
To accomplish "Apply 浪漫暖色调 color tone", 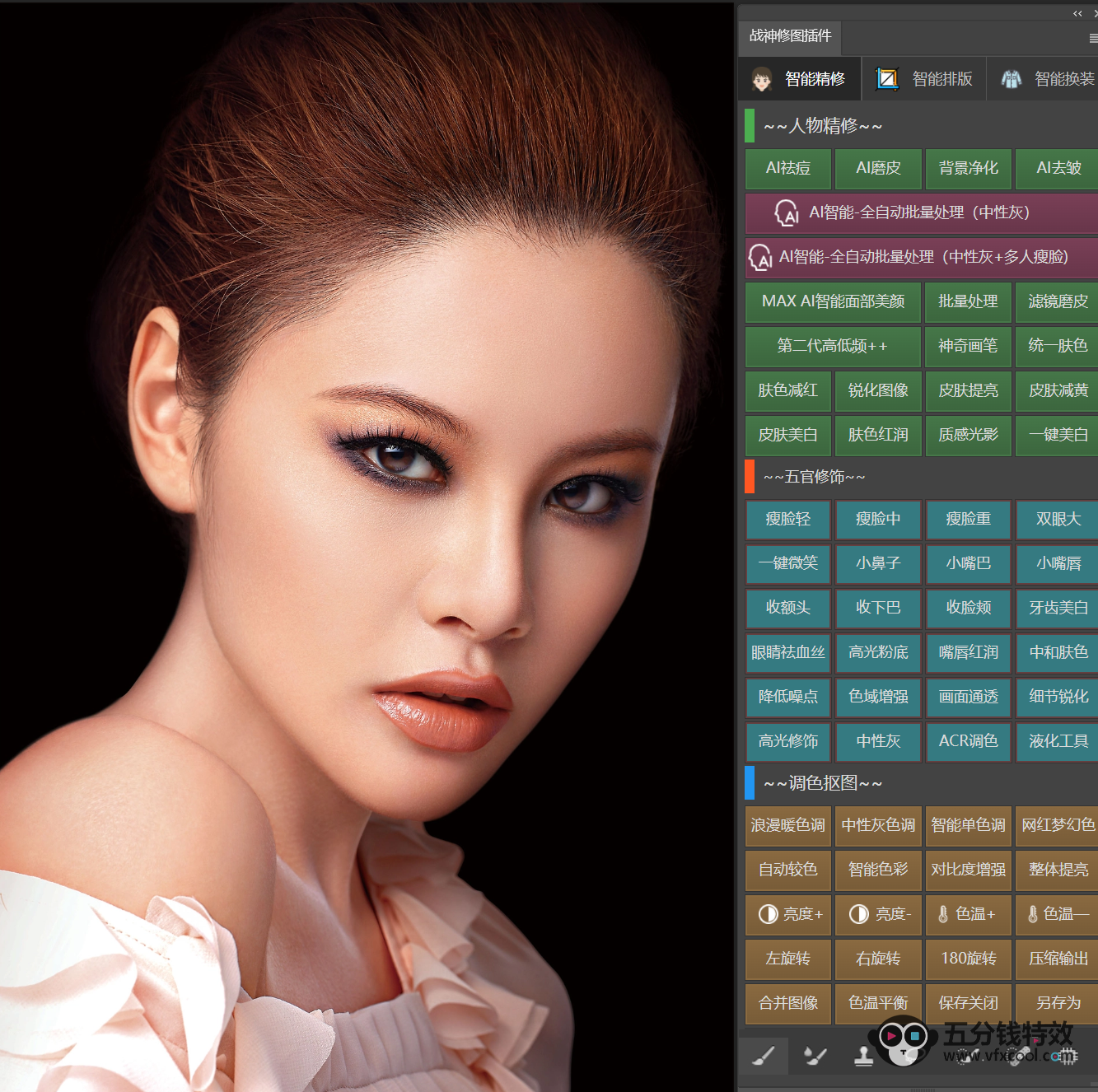I will 788,825.
